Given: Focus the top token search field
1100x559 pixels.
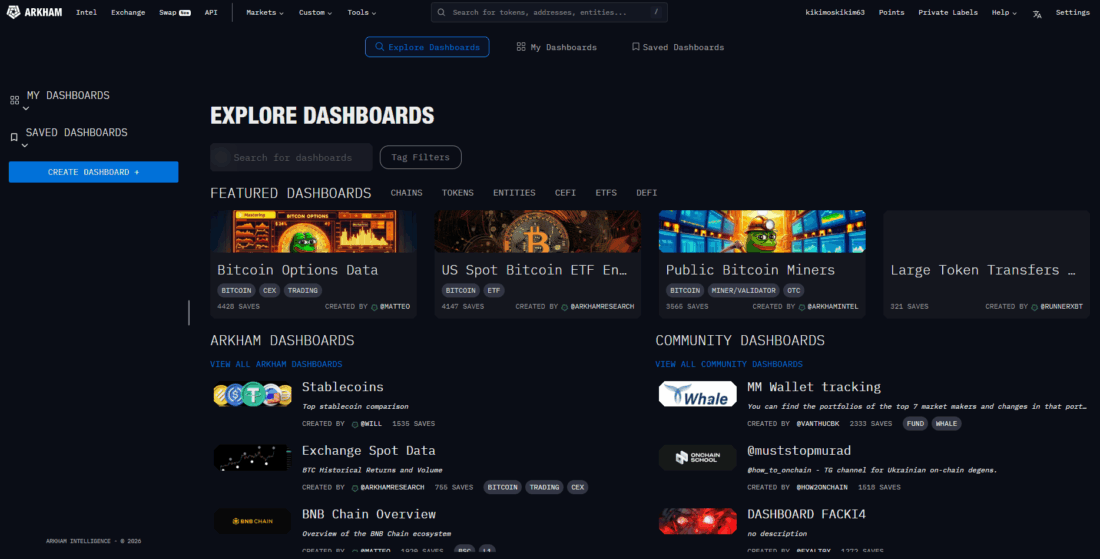Looking at the screenshot, I should (x=549, y=12).
